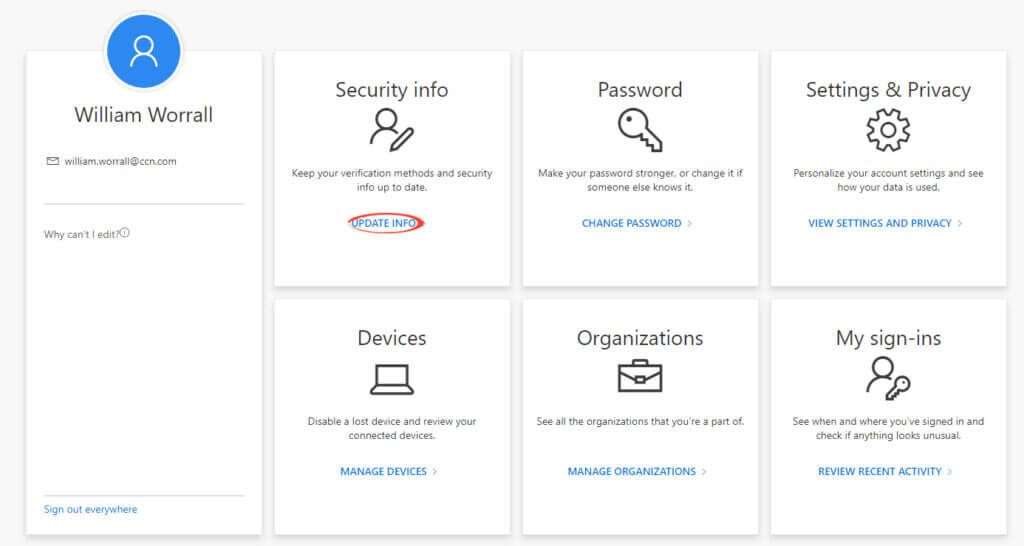This screenshot has height=546, width=1024.
Task: Click the Settings & Privacy gear icon
Action: [x=888, y=130]
